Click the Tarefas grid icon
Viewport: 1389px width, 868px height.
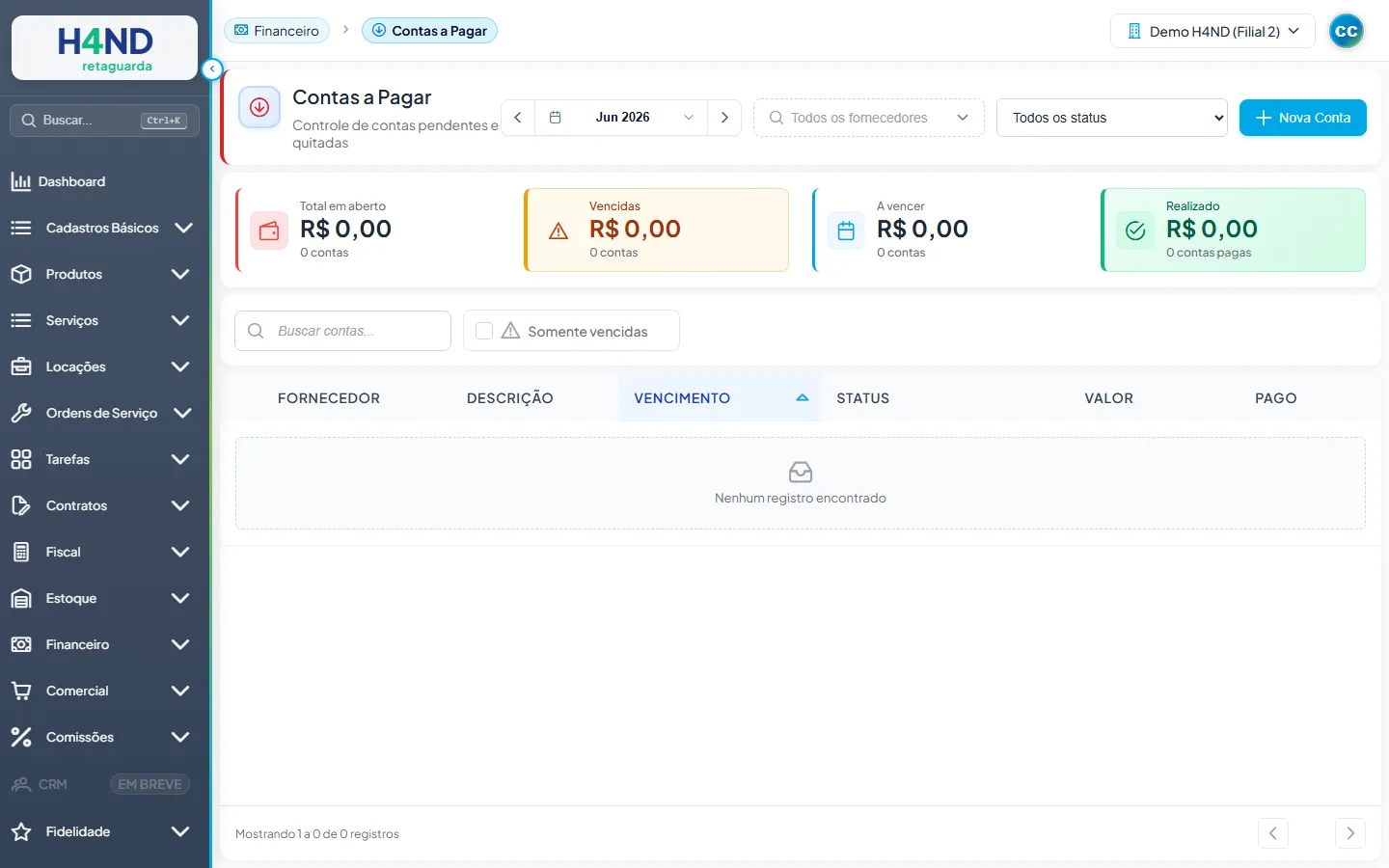click(x=20, y=459)
